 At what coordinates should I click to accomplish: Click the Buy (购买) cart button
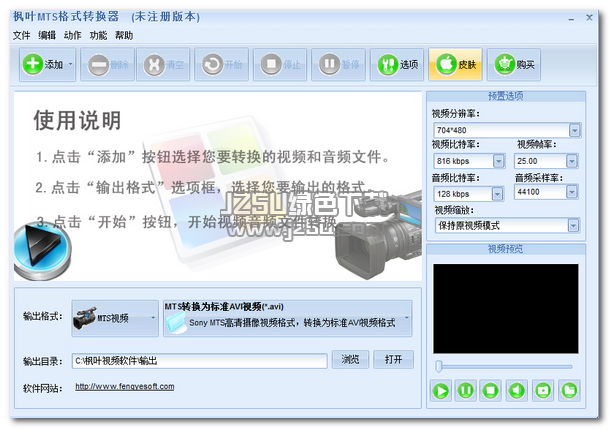pyautogui.click(x=514, y=64)
